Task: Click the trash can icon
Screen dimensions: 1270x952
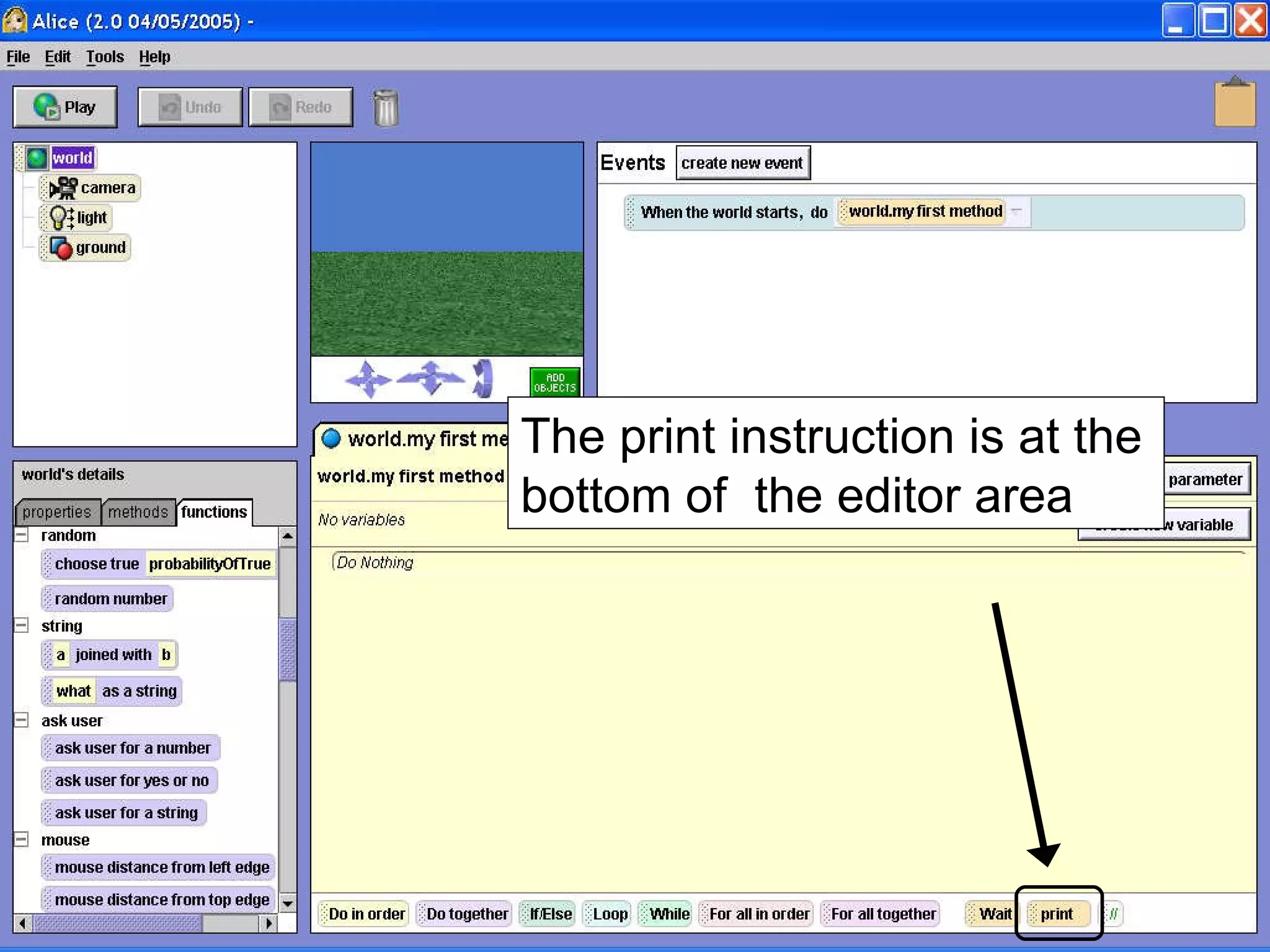Action: pyautogui.click(x=386, y=108)
